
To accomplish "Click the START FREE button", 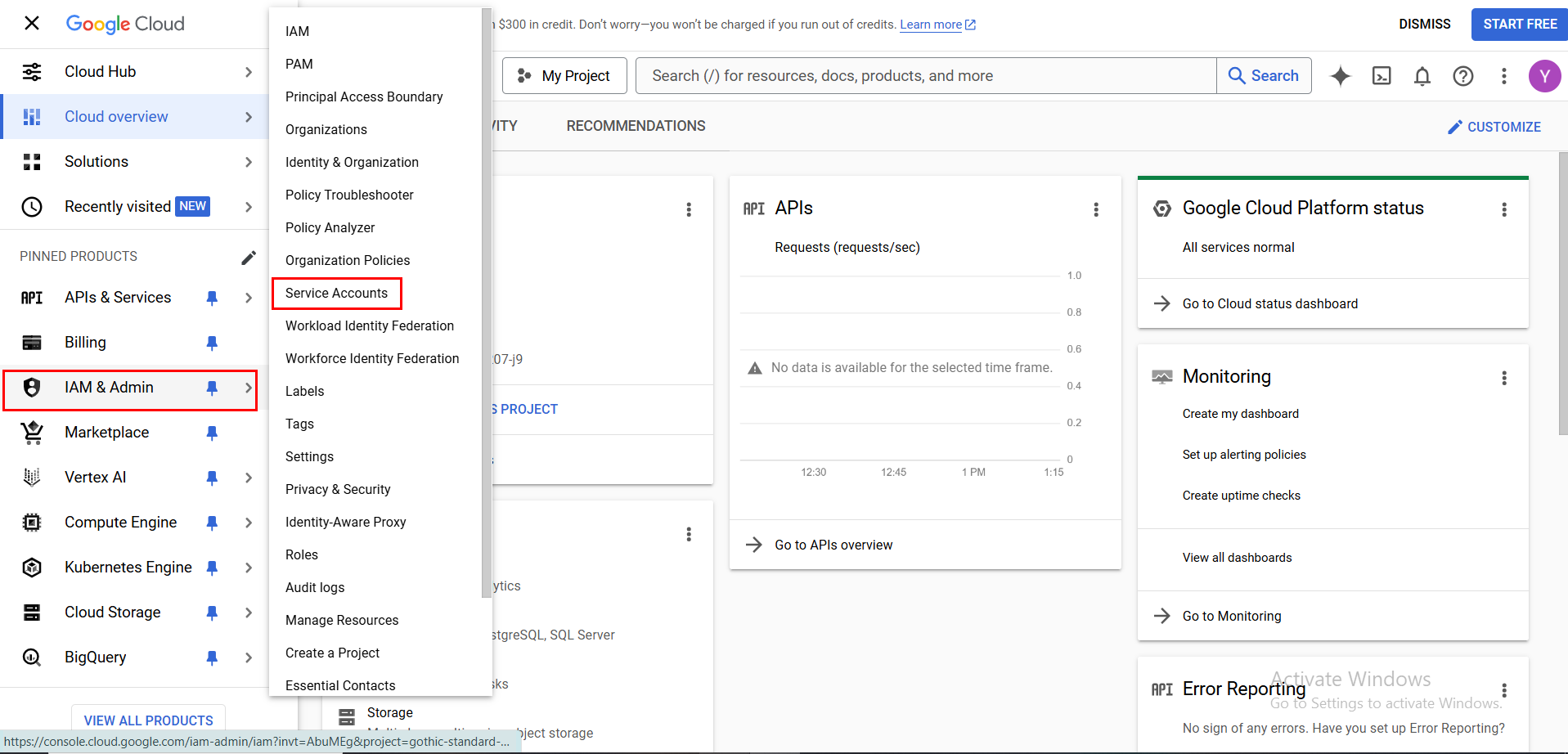I will [1519, 25].
